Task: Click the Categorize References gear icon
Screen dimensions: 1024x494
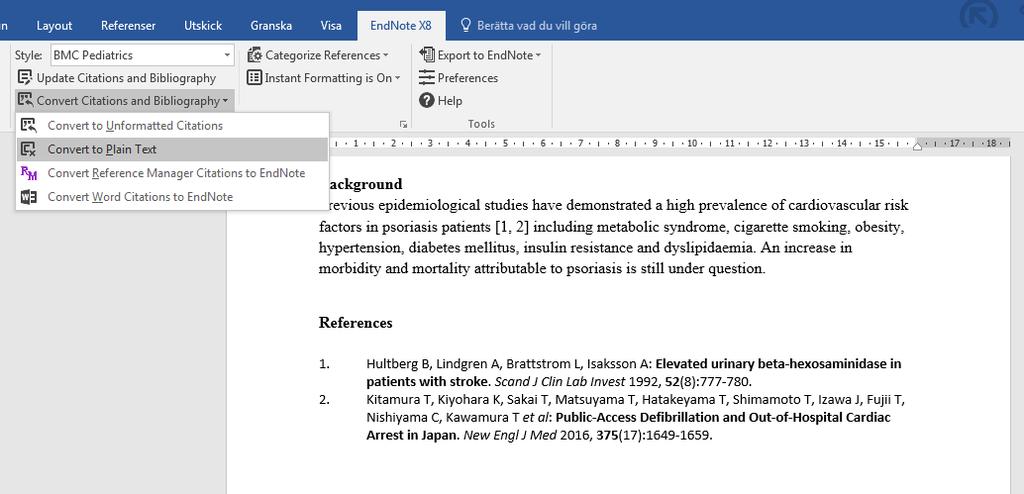Action: pyautogui.click(x=254, y=56)
